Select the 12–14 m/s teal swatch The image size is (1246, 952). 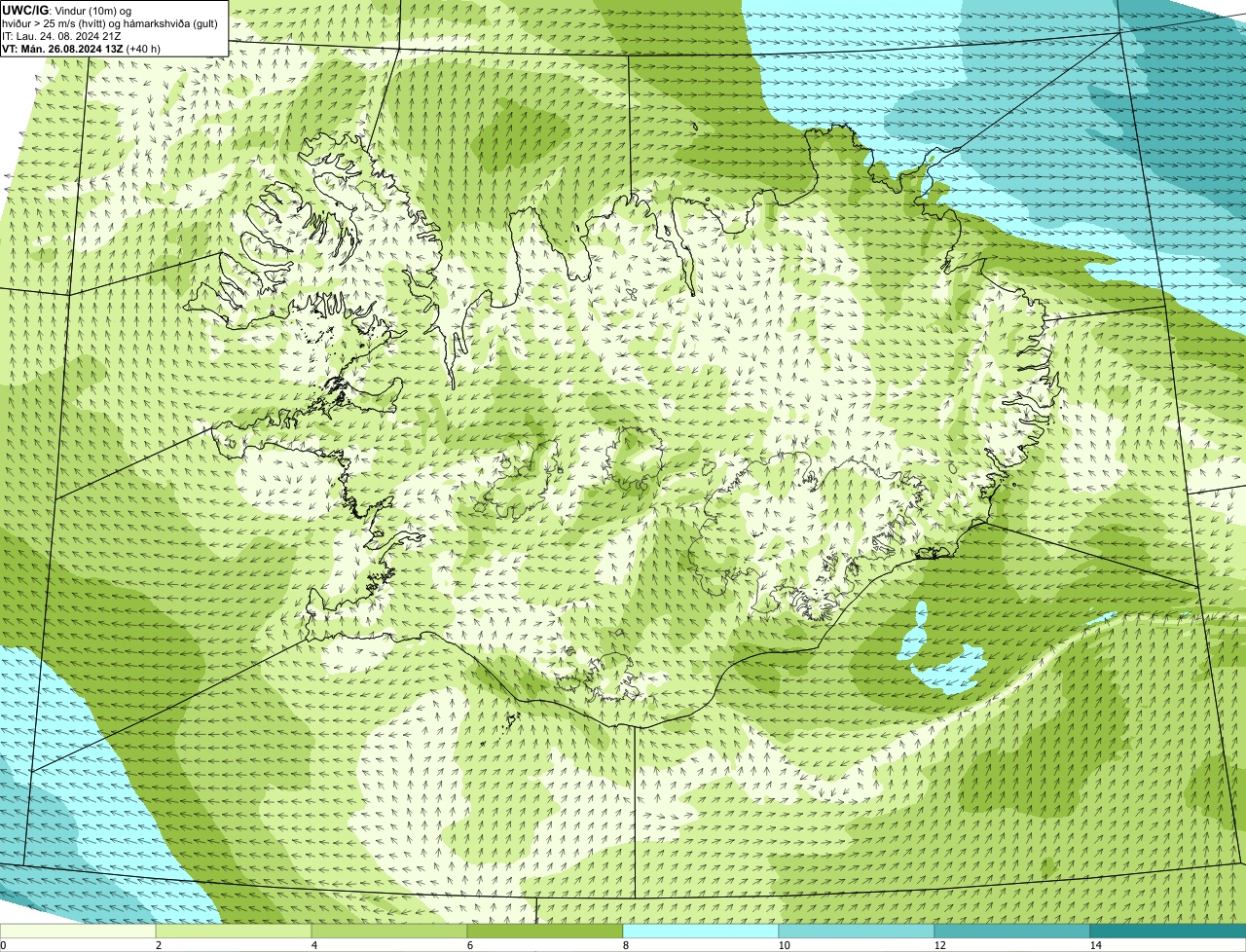click(1012, 931)
